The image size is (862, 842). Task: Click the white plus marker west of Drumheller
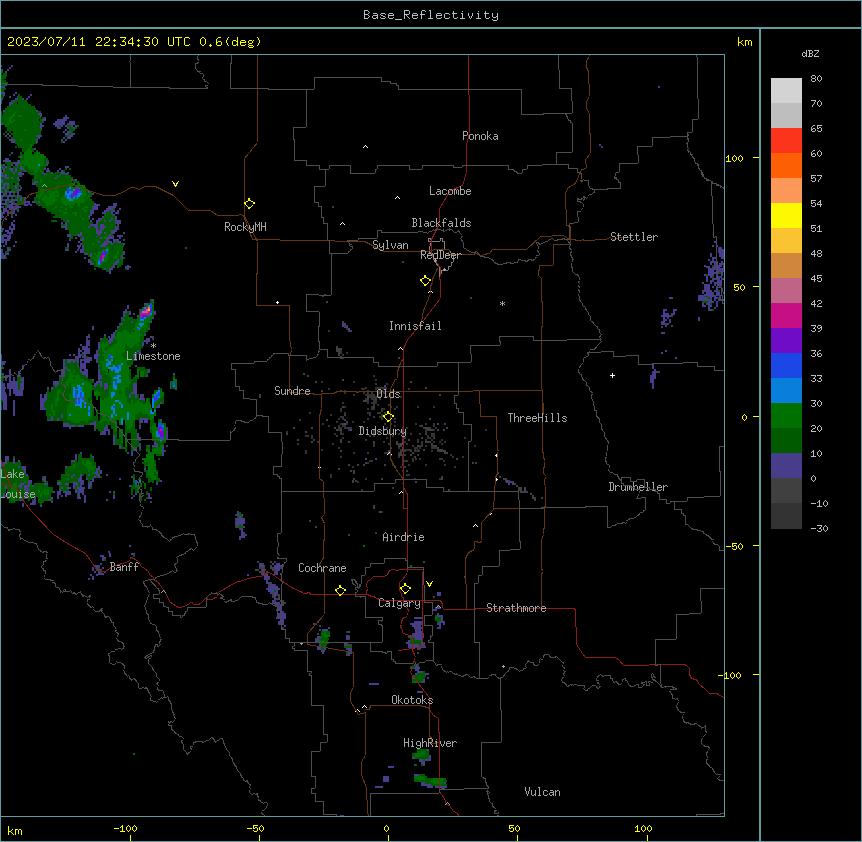click(x=612, y=375)
